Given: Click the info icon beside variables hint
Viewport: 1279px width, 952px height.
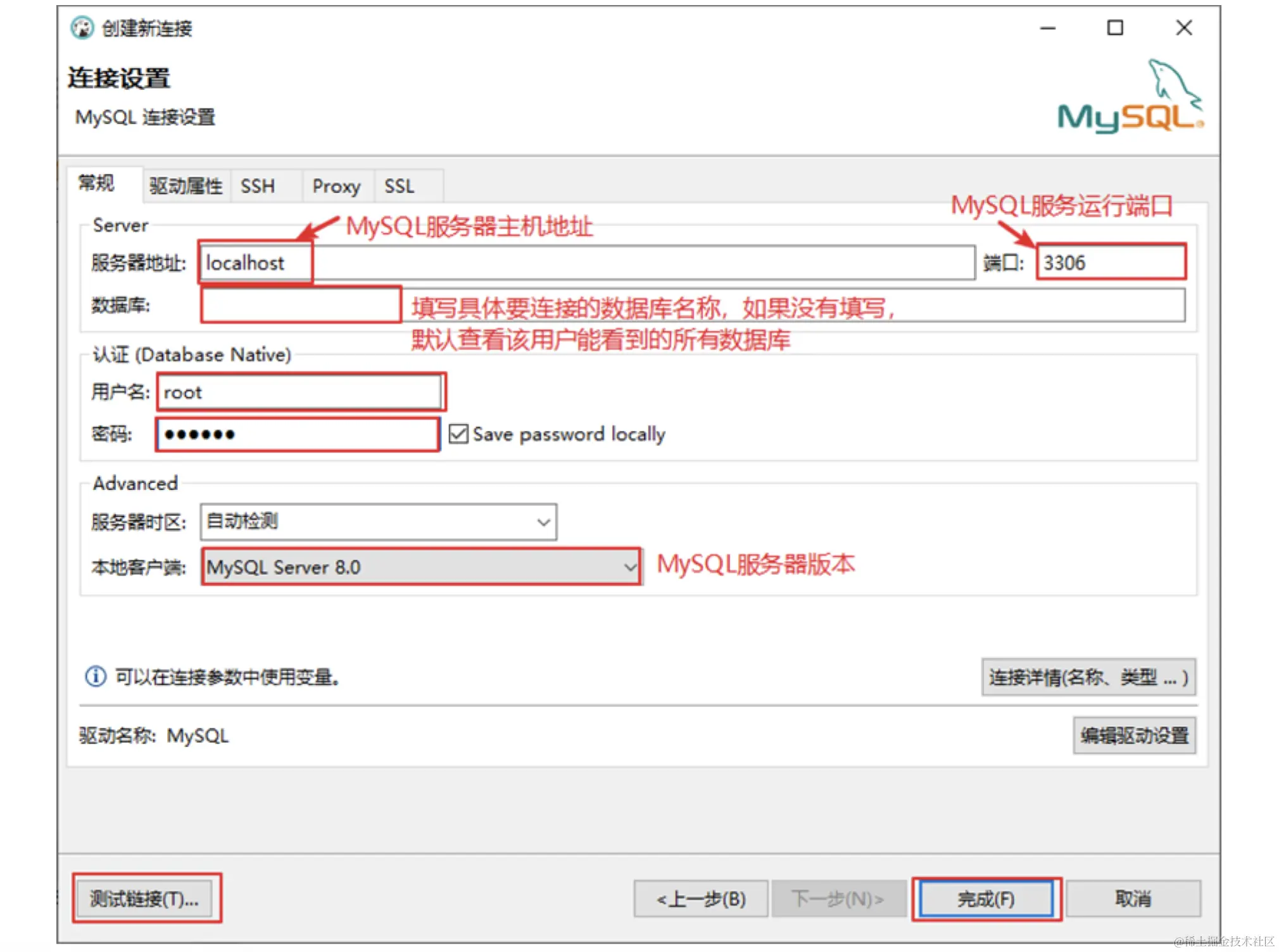Looking at the screenshot, I should pos(96,676).
